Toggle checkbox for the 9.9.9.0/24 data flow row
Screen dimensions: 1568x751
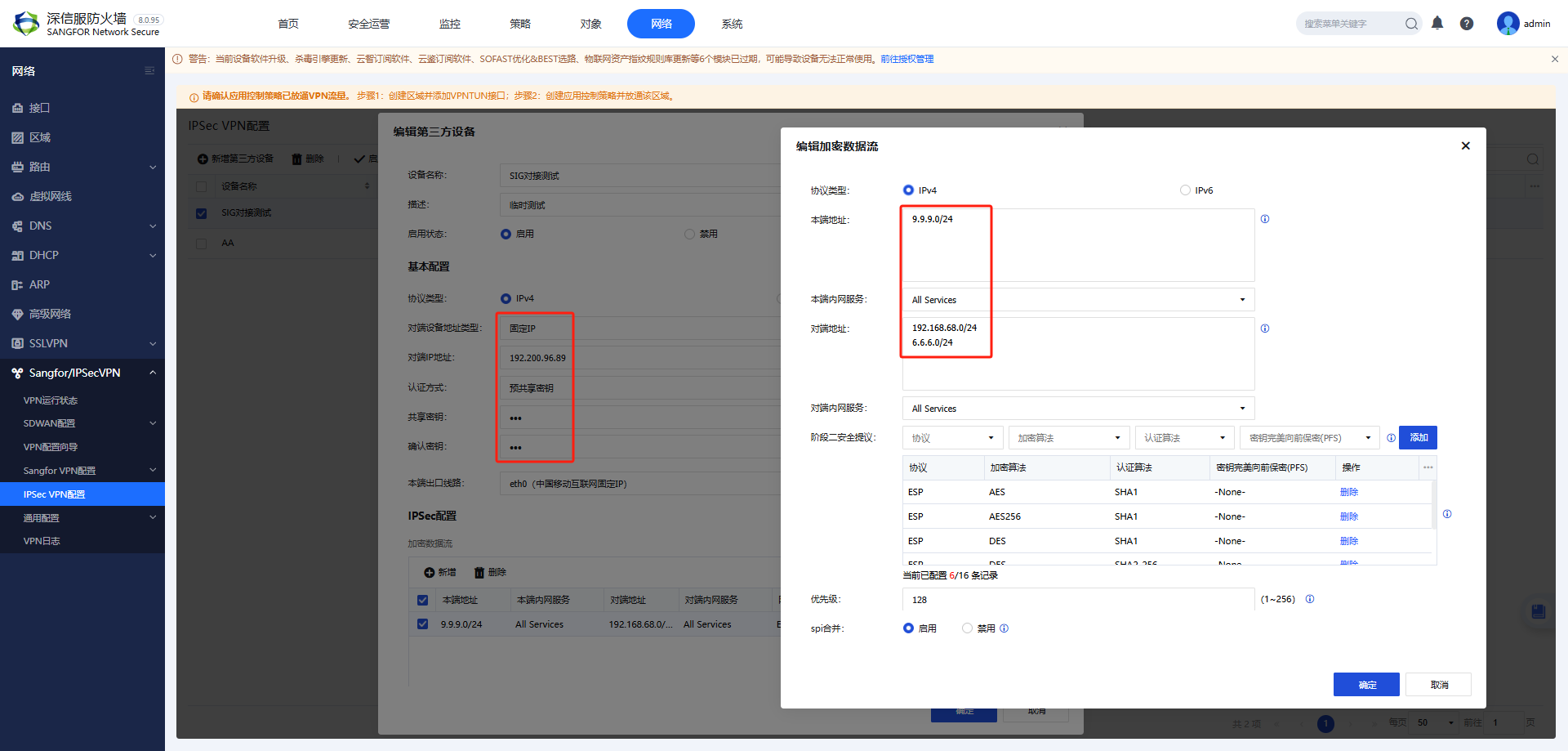tap(422, 624)
